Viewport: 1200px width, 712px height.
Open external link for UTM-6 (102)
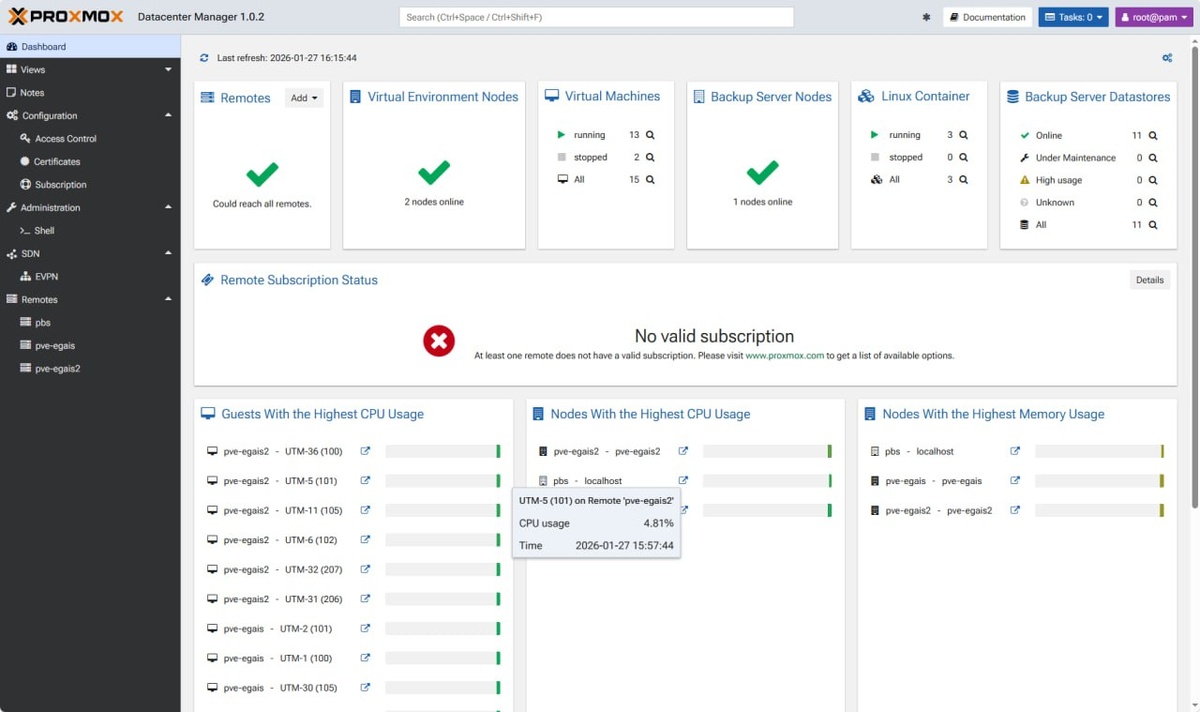pos(365,540)
